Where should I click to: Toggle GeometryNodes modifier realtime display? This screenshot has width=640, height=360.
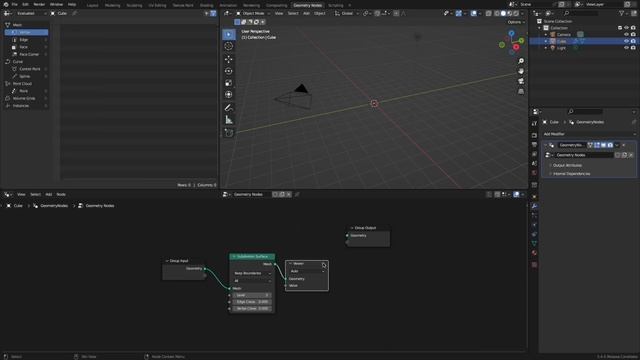[x=603, y=145]
